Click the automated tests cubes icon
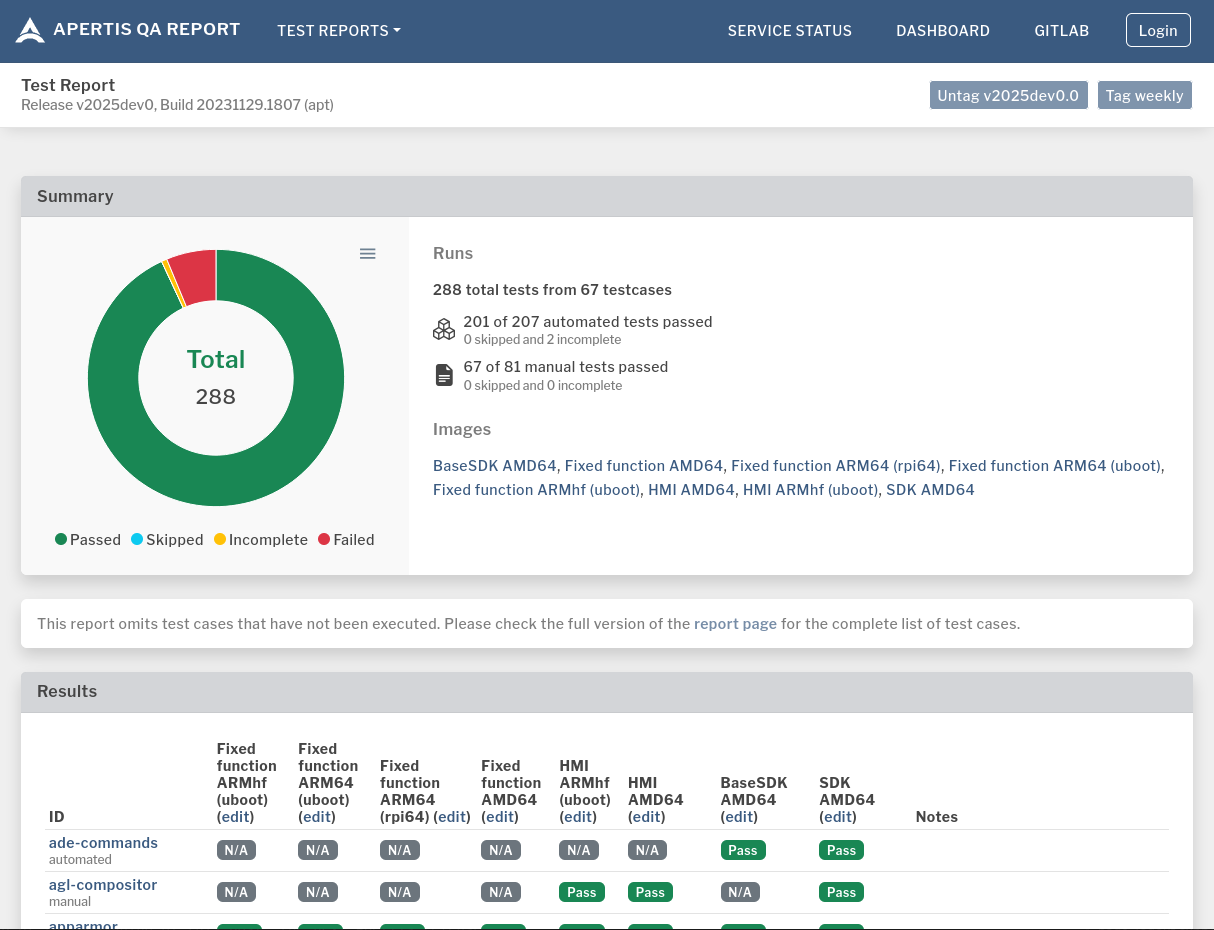Viewport: 1214px width, 930px height. click(444, 329)
